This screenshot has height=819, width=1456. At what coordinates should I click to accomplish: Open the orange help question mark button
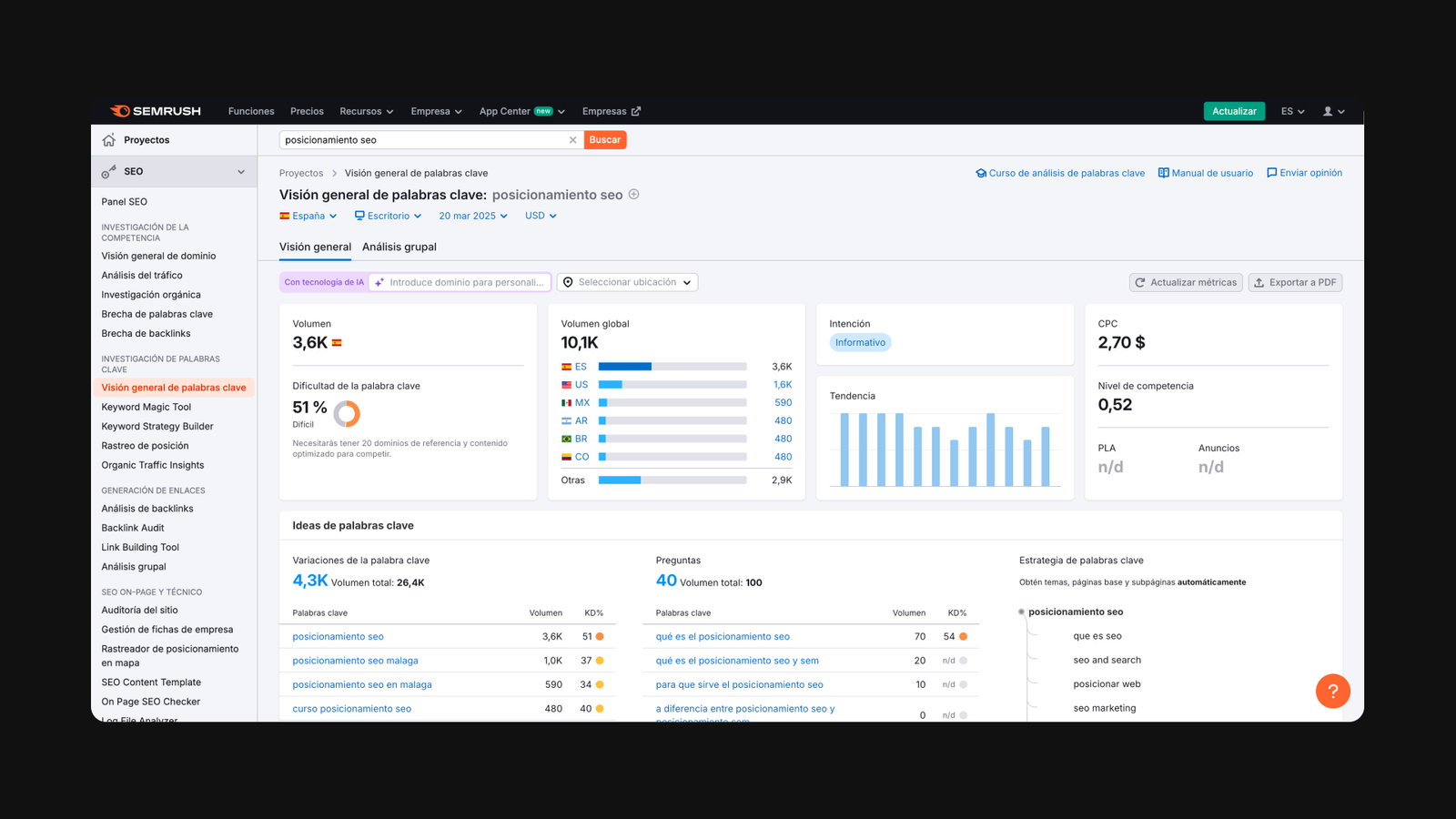1332,691
